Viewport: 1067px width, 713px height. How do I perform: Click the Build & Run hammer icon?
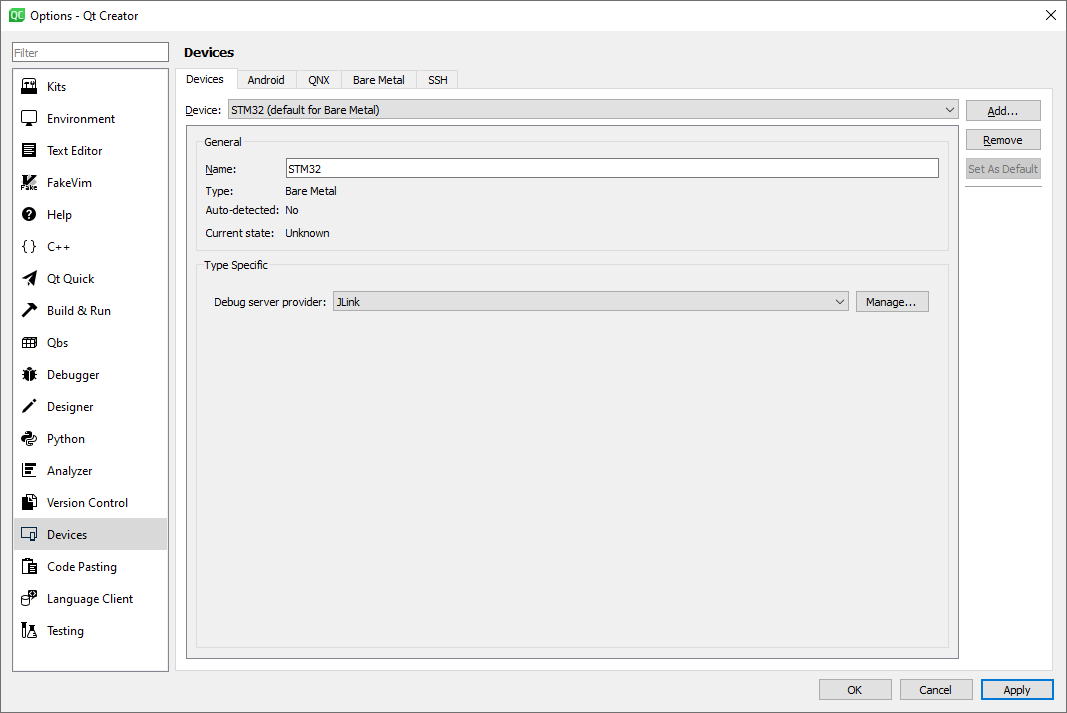click(29, 311)
